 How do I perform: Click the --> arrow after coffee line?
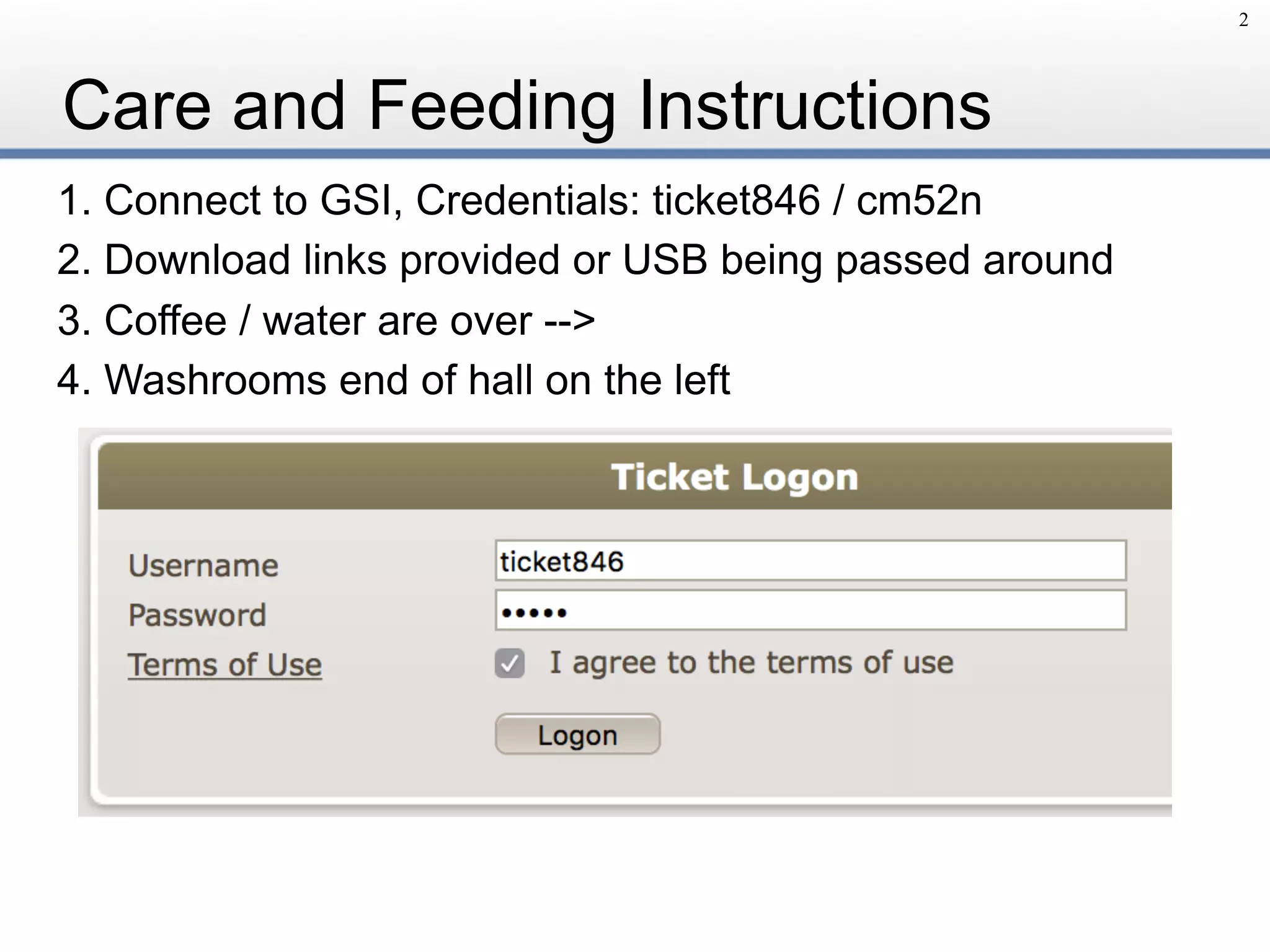(569, 321)
